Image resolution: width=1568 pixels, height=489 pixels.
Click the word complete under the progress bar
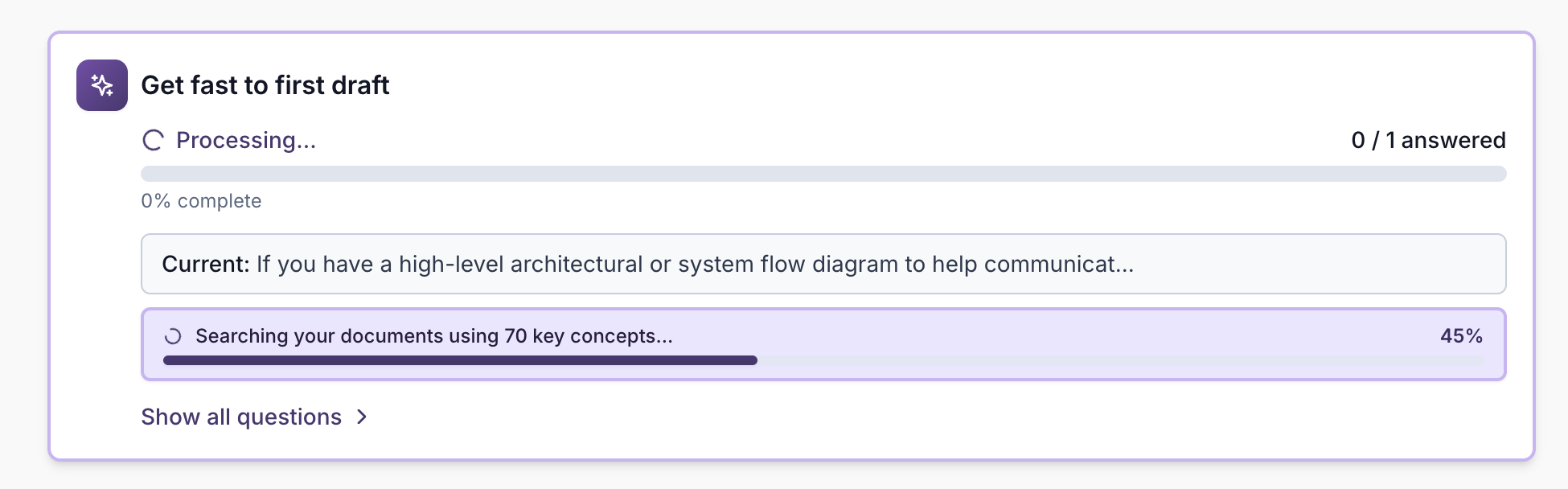[220, 201]
